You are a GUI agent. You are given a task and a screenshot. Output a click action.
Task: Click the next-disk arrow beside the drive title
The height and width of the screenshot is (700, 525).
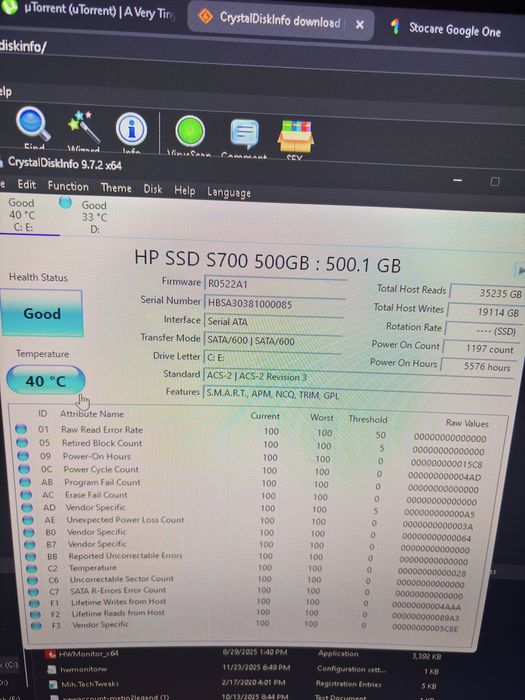tap(520, 270)
